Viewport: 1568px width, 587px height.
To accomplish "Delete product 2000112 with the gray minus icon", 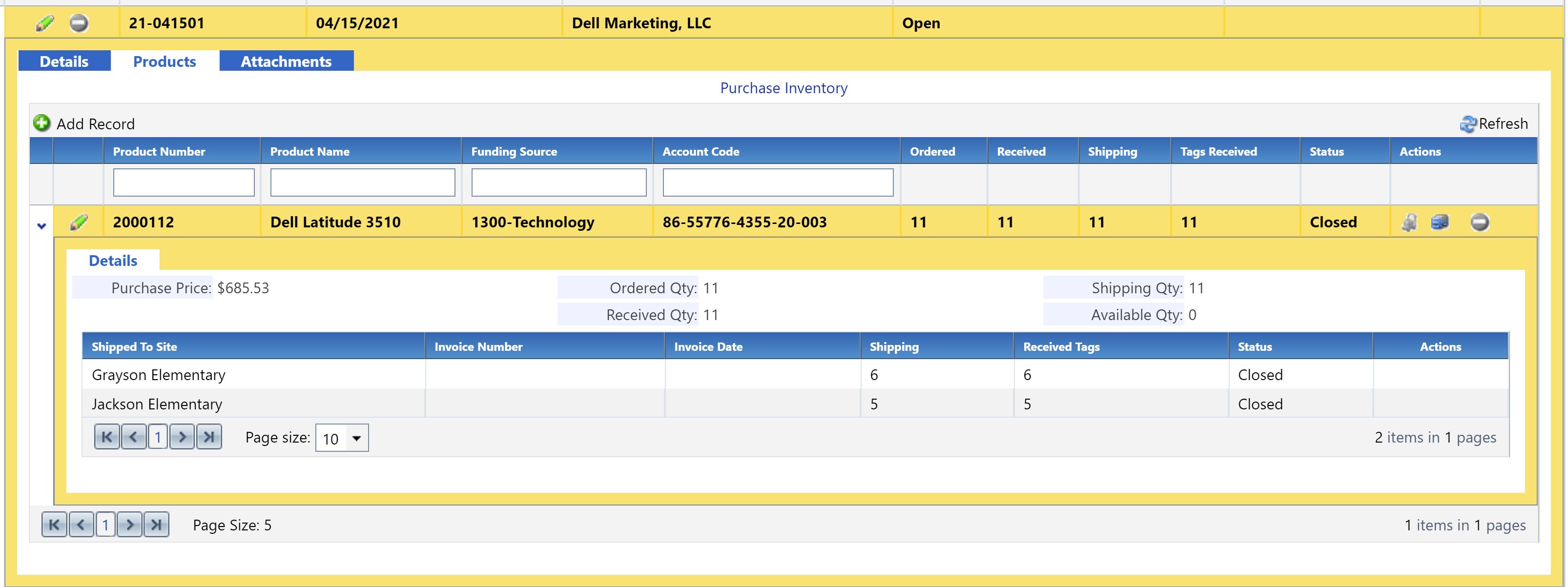I will (1480, 222).
